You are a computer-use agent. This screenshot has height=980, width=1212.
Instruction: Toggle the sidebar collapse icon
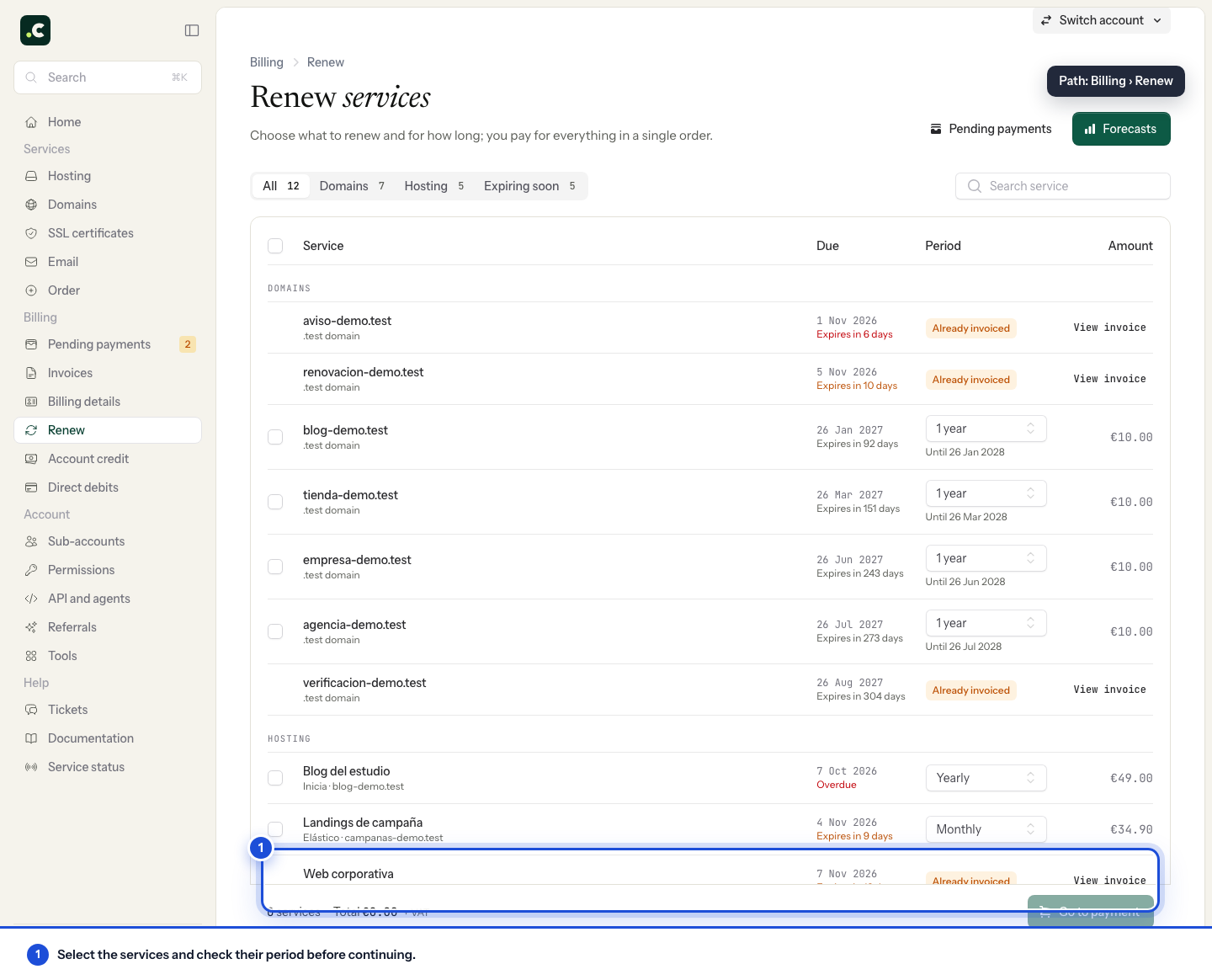(192, 30)
